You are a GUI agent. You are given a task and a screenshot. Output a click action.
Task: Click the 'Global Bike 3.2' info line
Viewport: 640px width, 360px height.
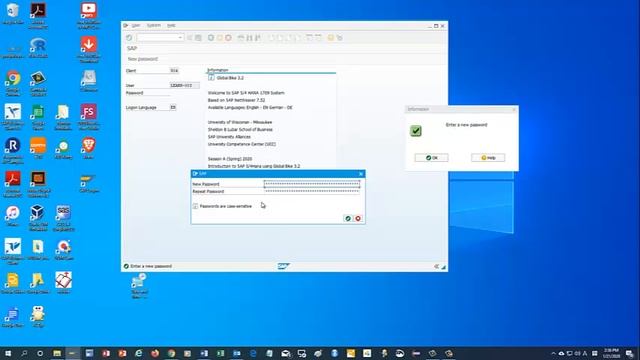click(230, 78)
